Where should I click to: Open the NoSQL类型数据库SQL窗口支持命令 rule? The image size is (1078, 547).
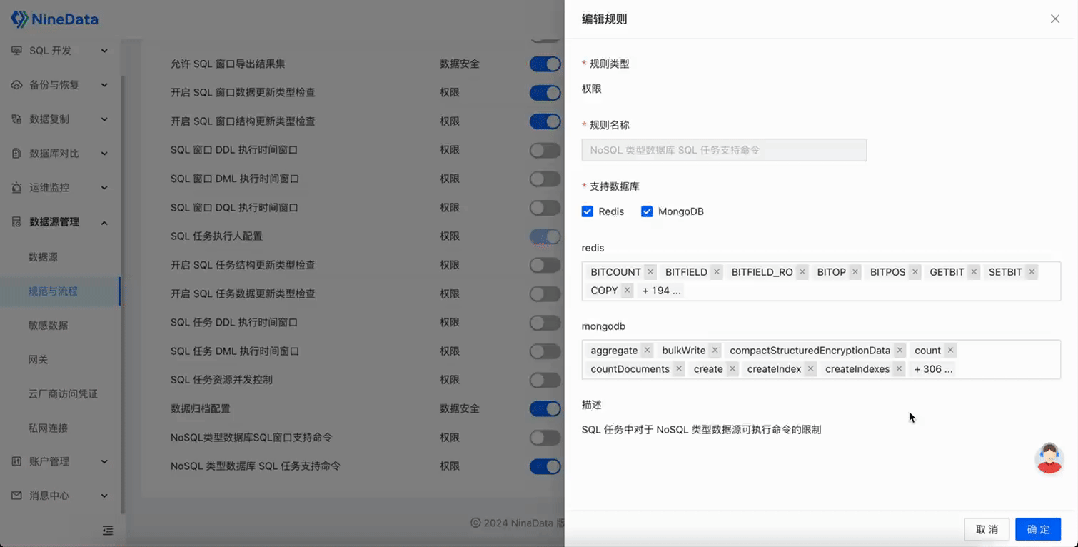(251, 438)
